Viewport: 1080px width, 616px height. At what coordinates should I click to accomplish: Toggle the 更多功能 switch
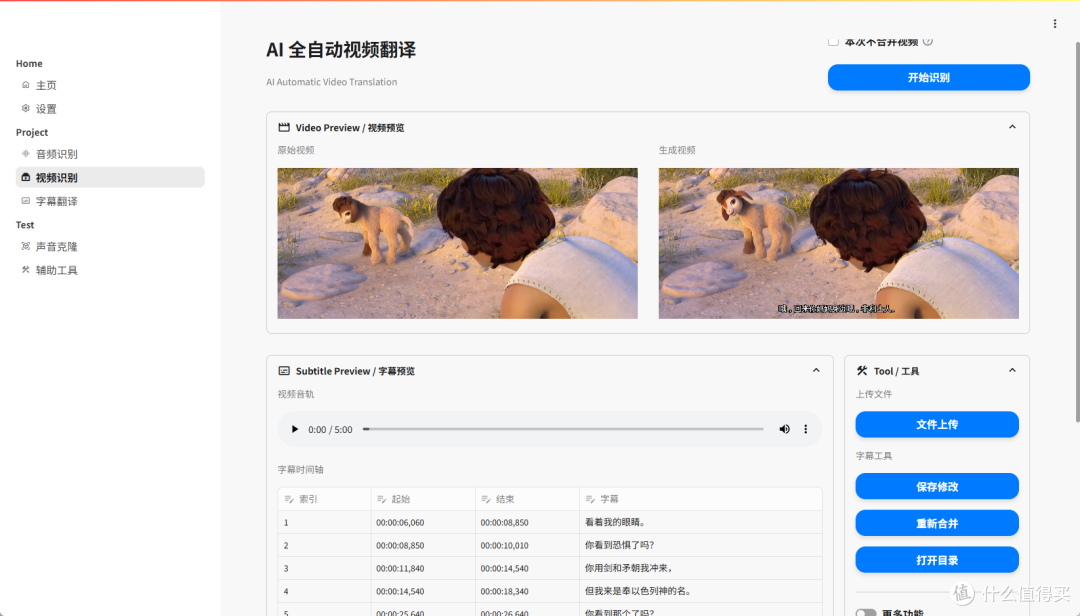point(866,613)
